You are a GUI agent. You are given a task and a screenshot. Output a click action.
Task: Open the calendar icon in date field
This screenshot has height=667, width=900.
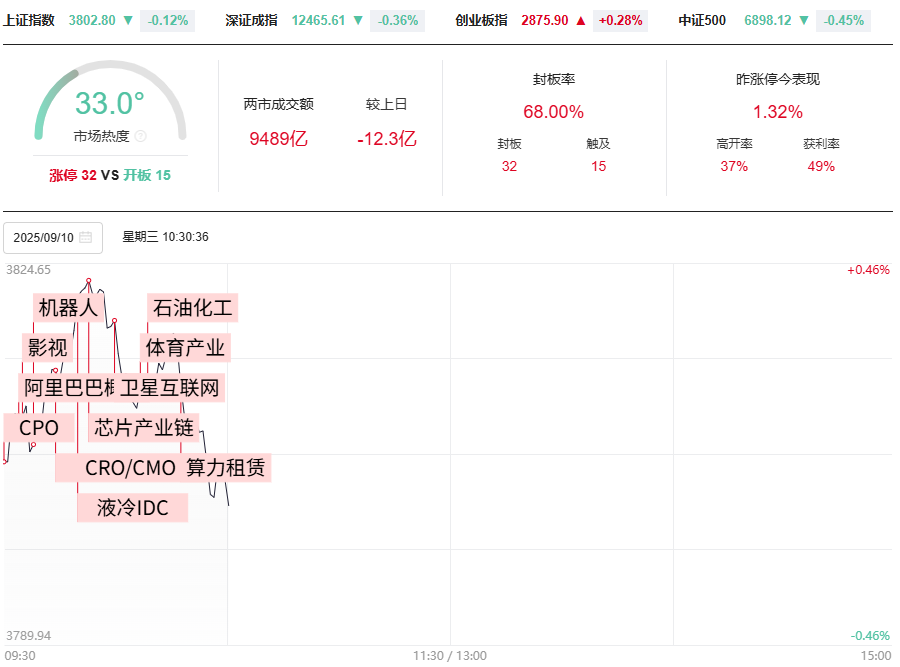coord(86,237)
